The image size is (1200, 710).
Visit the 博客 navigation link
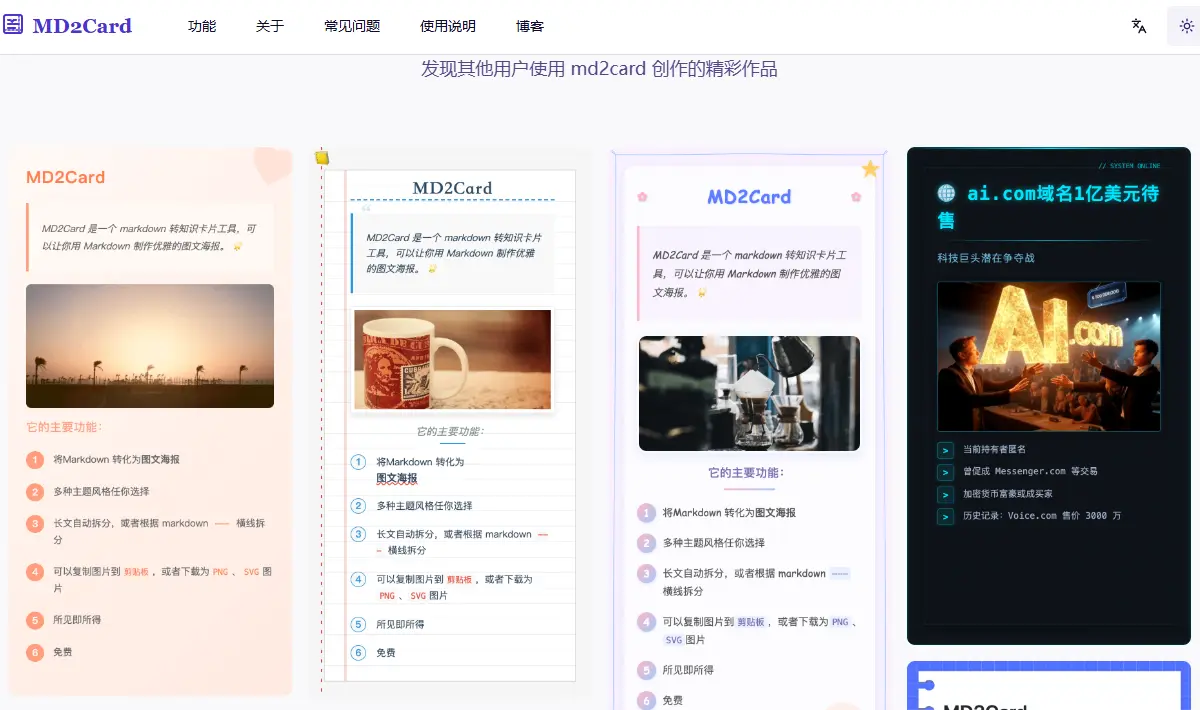(530, 26)
